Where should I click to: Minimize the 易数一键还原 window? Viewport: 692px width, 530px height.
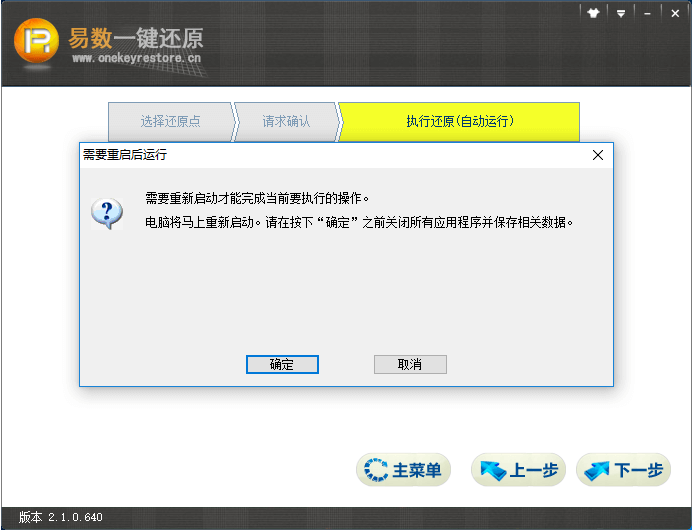coord(648,13)
